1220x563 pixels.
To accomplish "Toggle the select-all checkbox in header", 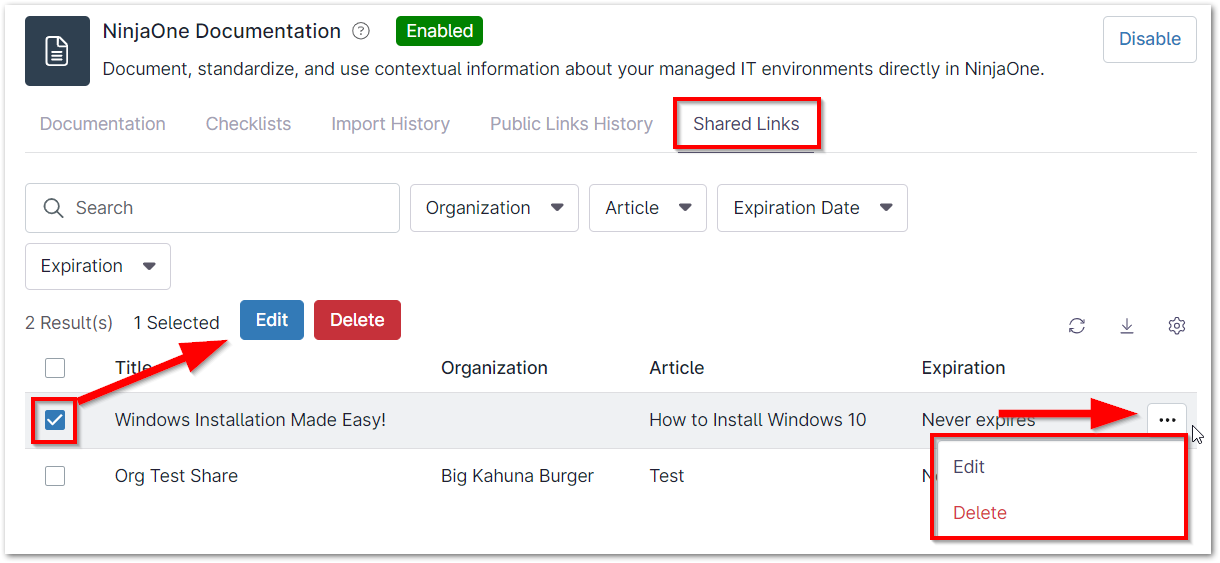I will pos(55,368).
